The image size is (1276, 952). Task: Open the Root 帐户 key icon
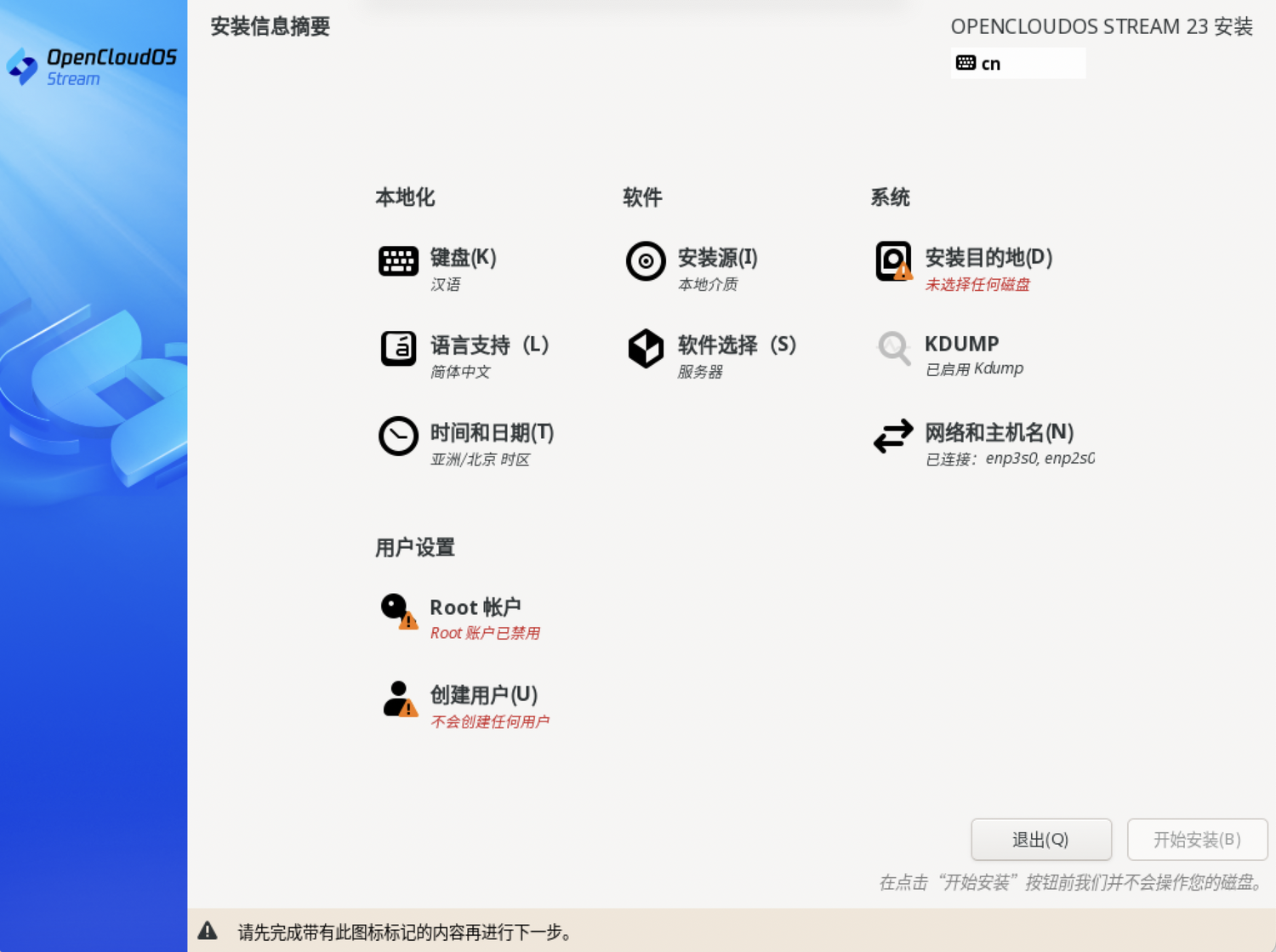point(398,611)
